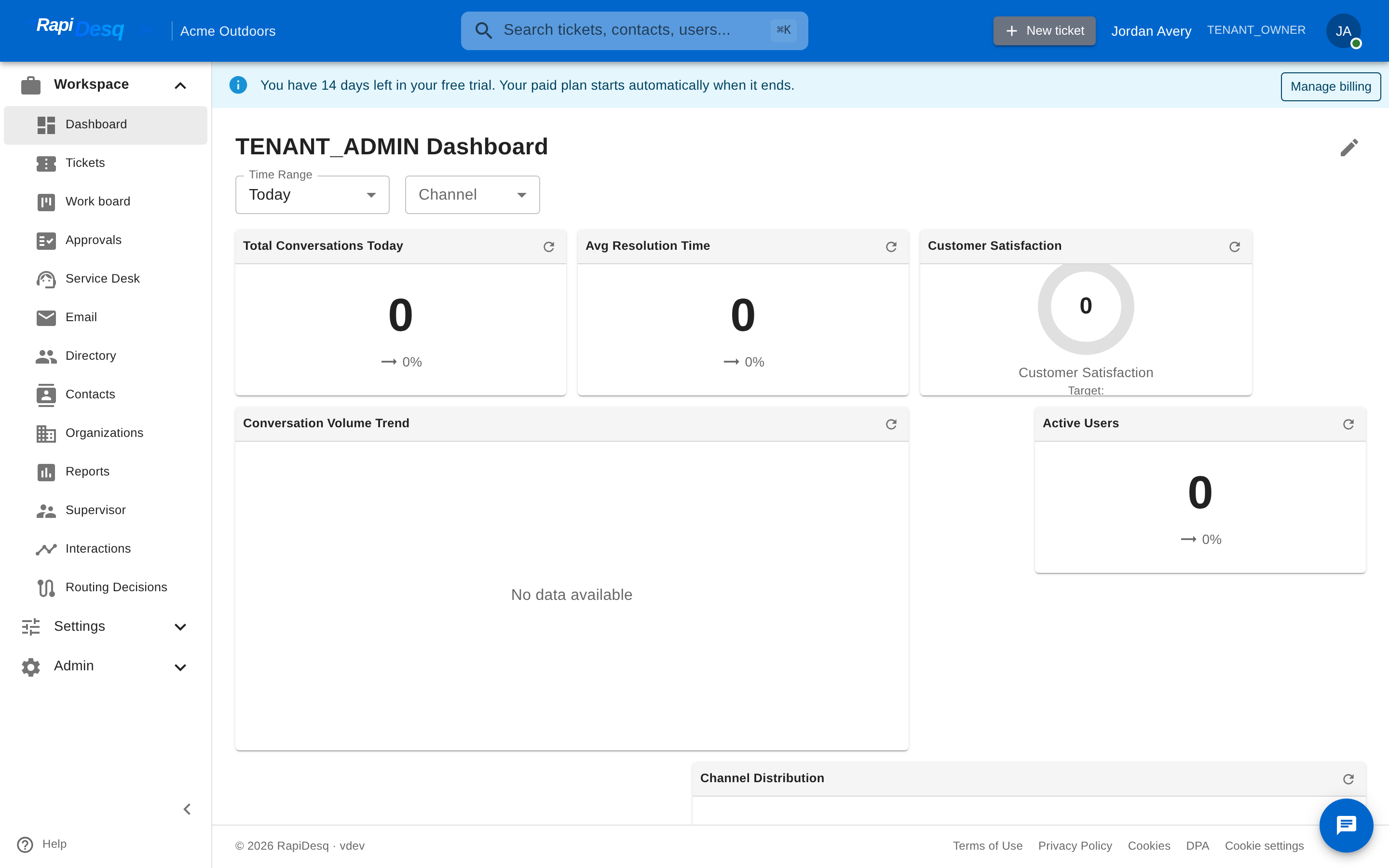Open the Time Range dropdown
This screenshot has width=1389, height=868.
coord(312,195)
